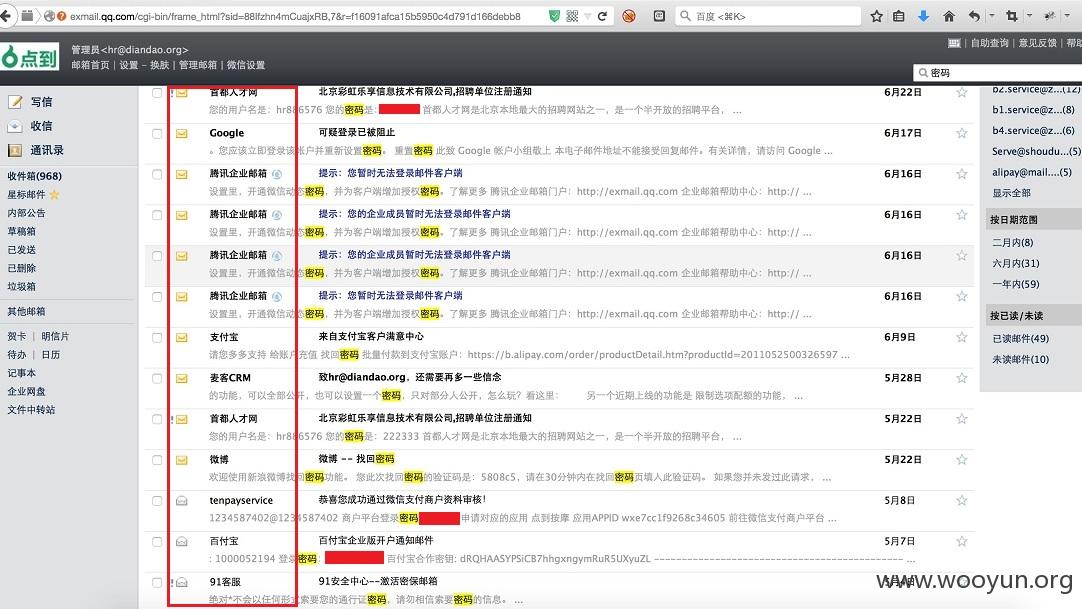The height and width of the screenshot is (609, 1082).
Task: Open the email subject 可疑登录已被阻止
Action: (357, 132)
